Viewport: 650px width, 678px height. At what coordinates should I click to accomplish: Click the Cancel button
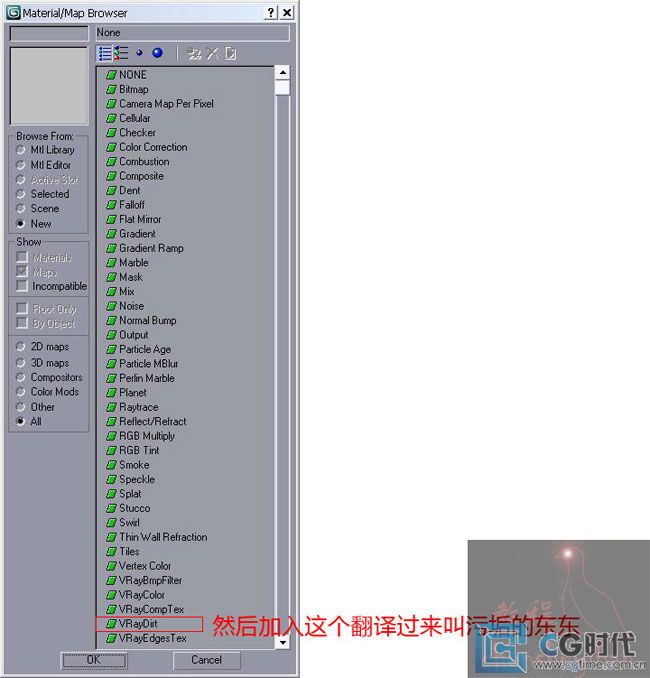tap(207, 660)
